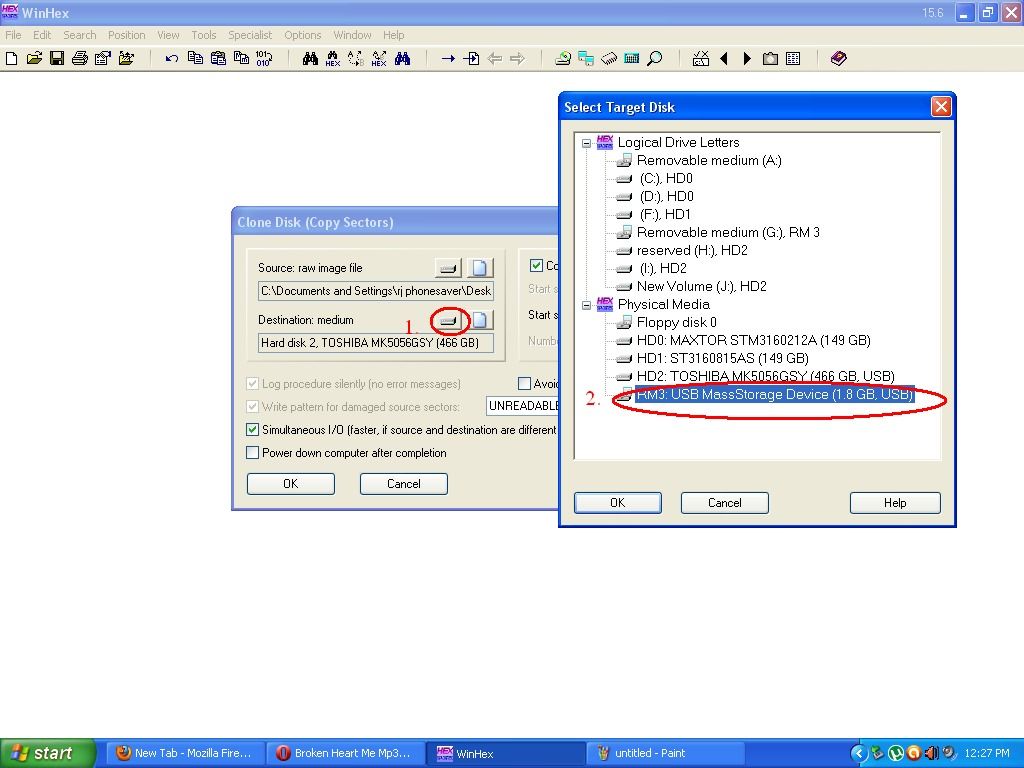Open the File menu
1024x768 pixels.
[x=13, y=35]
